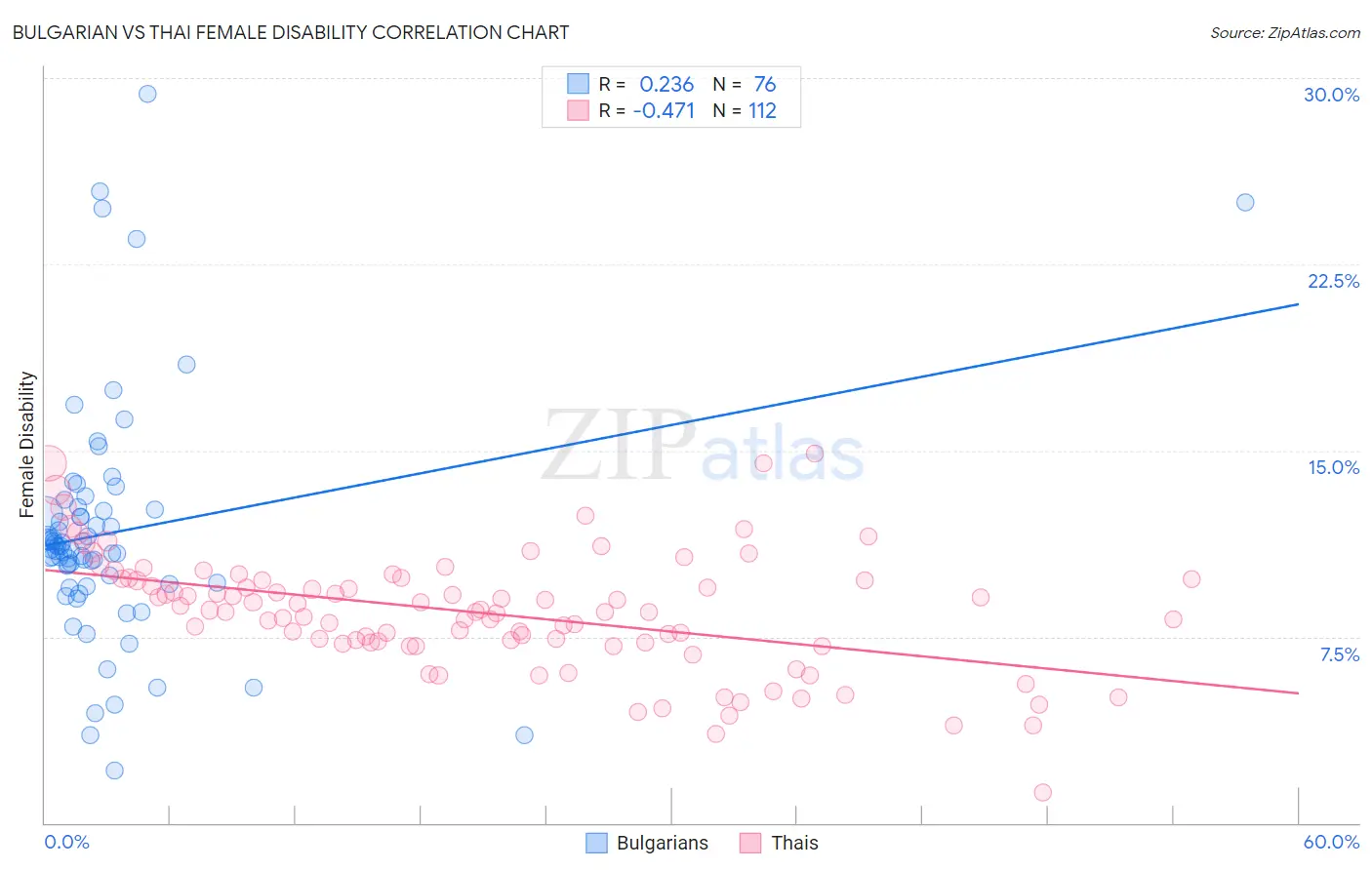Click the blue swatch beside R = 0.236
1372x870 pixels.
point(579,84)
